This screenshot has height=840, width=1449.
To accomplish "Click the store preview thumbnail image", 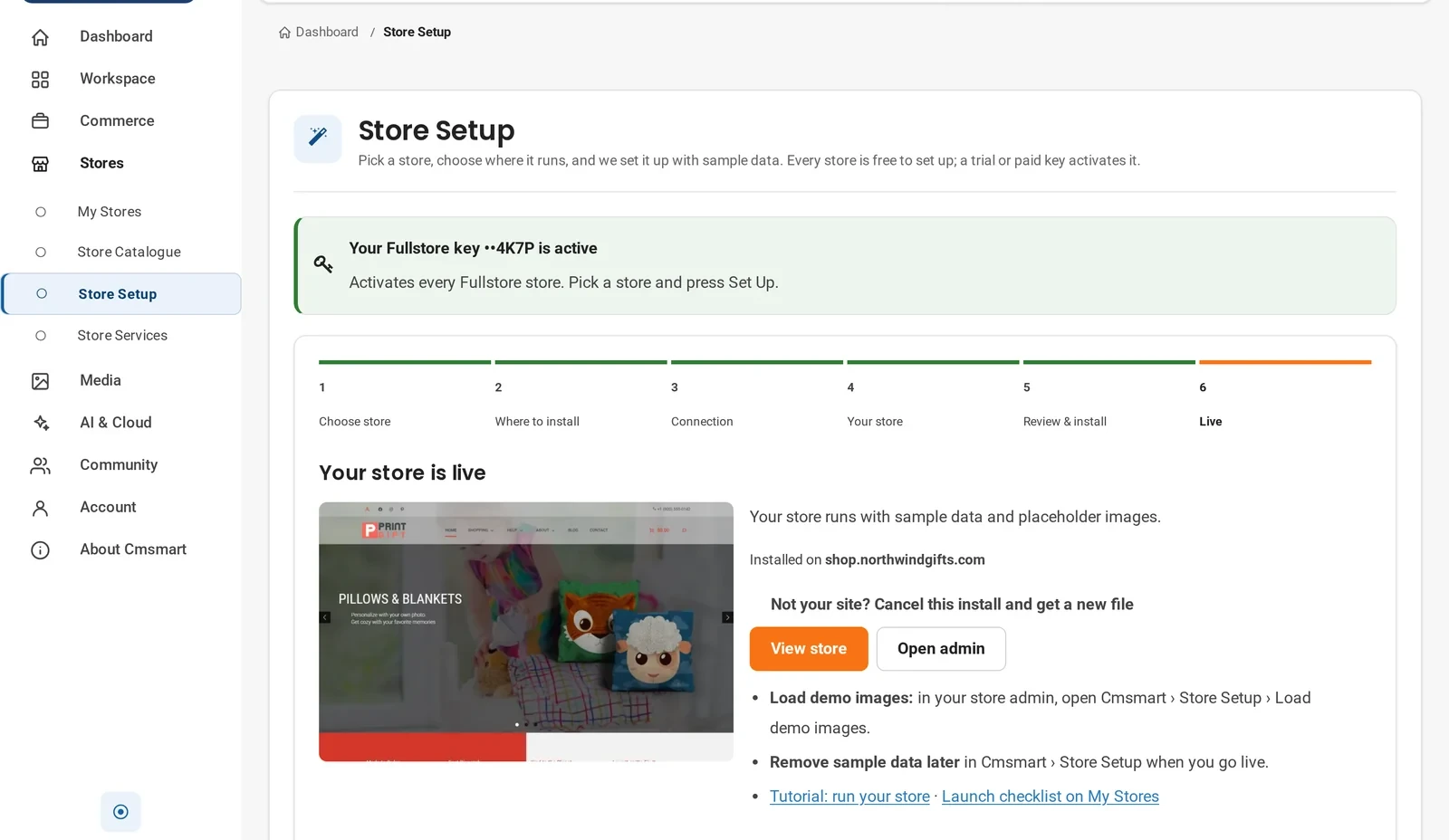I will click(x=526, y=632).
